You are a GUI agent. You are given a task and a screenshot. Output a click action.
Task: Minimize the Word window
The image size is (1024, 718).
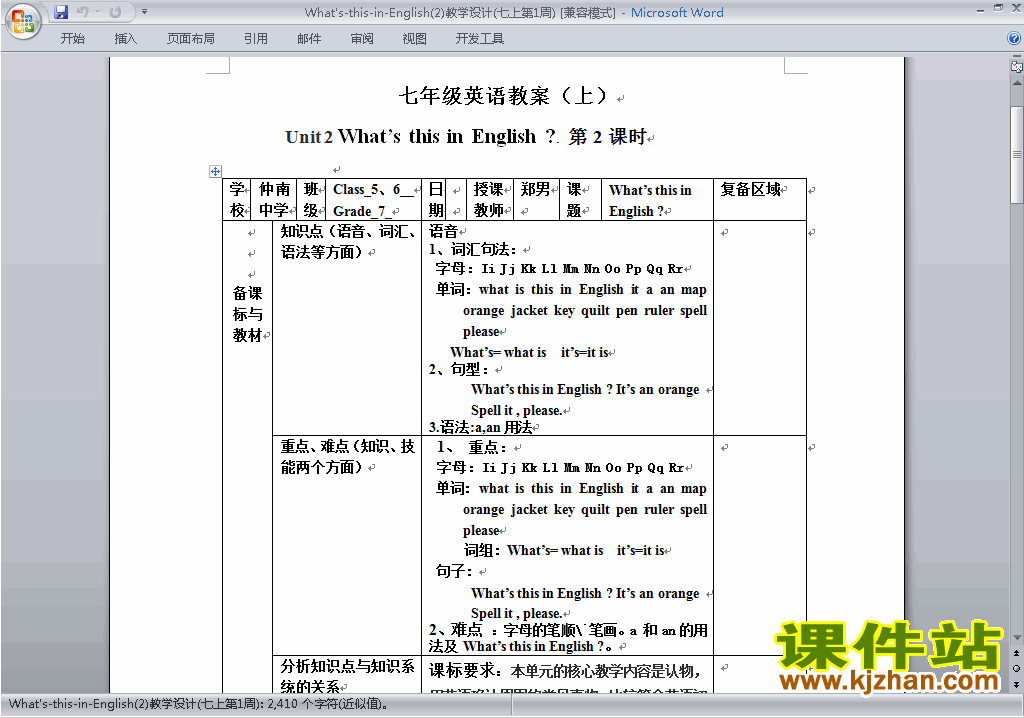point(980,9)
